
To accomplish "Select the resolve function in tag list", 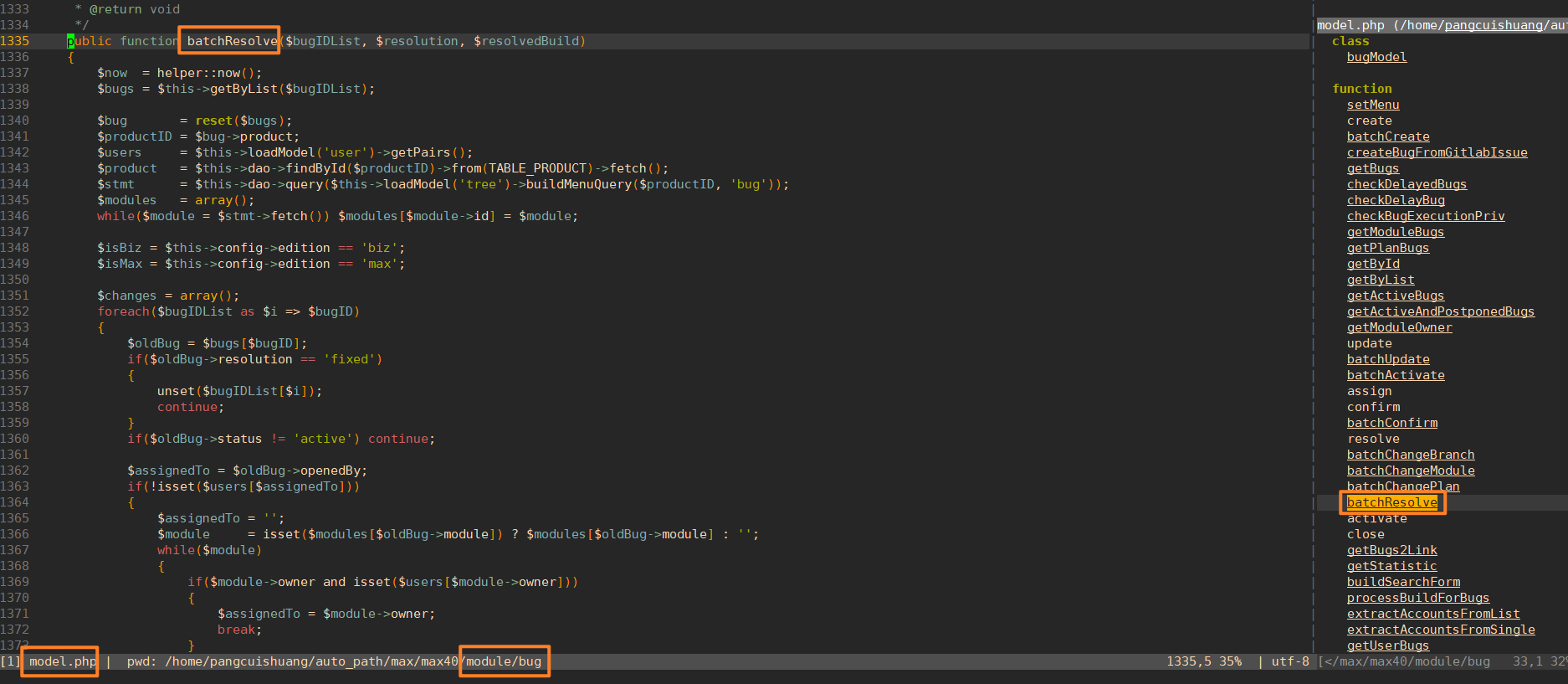I will [x=1373, y=439].
